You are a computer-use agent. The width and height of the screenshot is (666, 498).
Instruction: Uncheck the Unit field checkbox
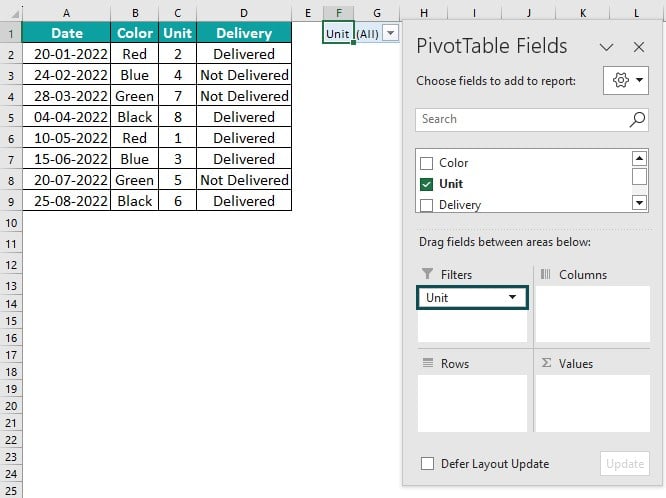click(426, 184)
